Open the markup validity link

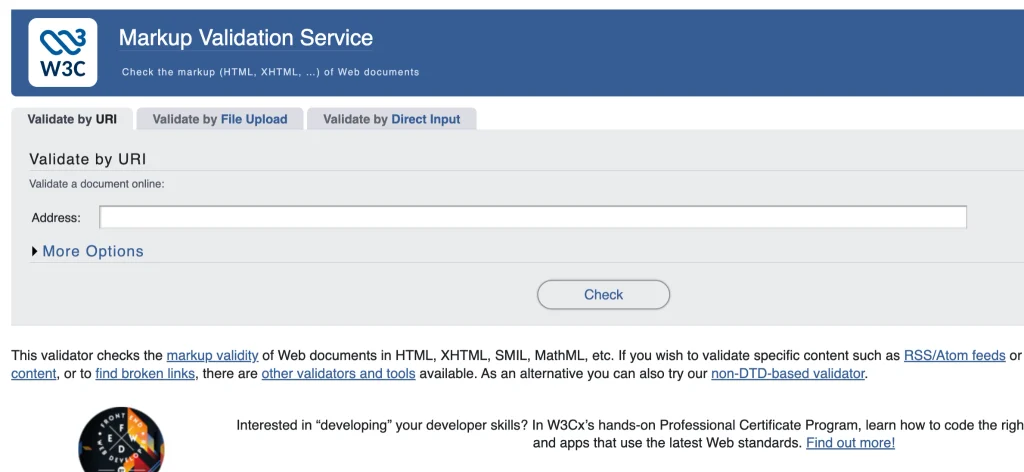tap(212, 356)
